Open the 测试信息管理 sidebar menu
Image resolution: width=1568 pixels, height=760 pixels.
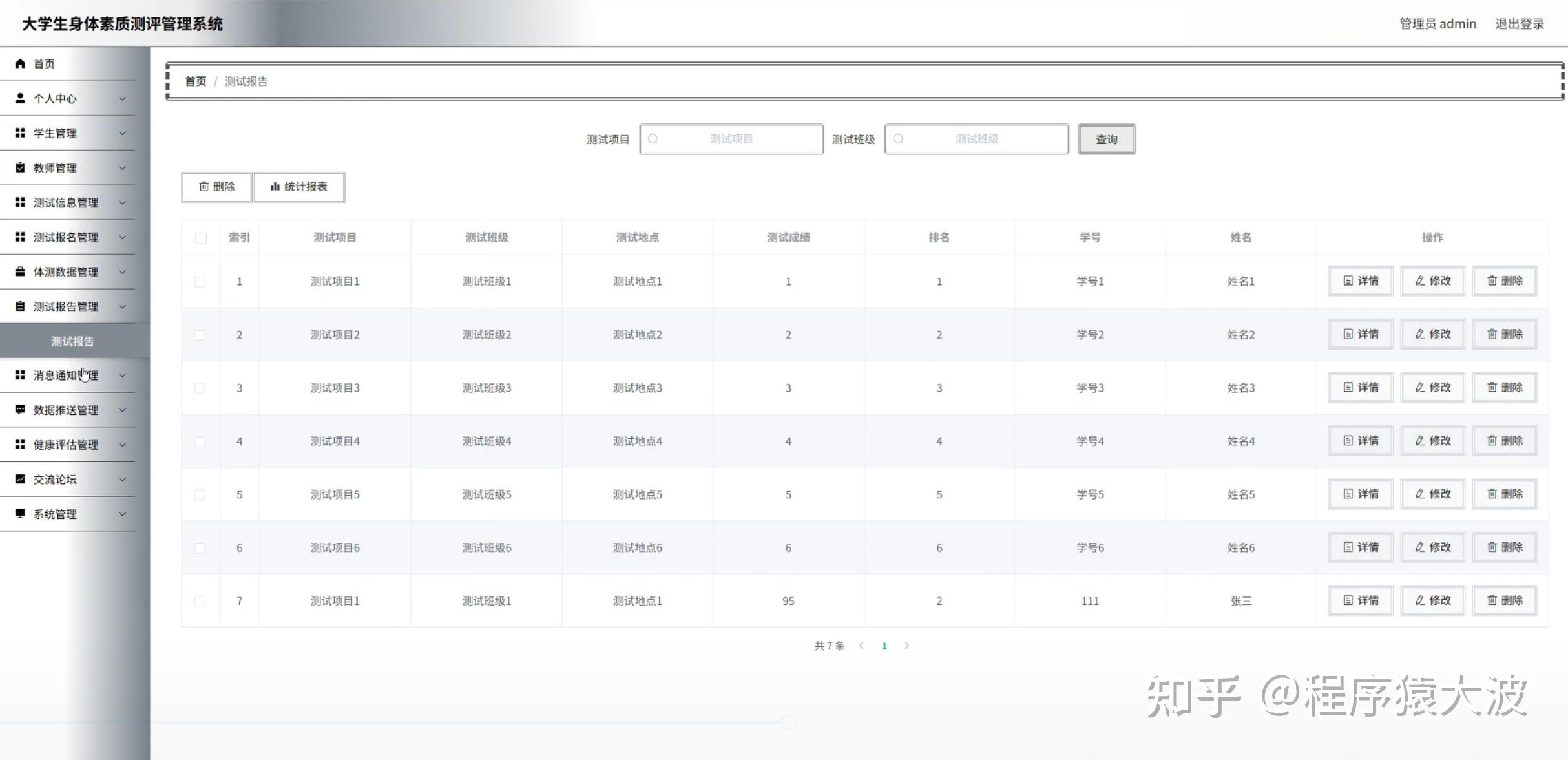pyautogui.click(x=66, y=202)
